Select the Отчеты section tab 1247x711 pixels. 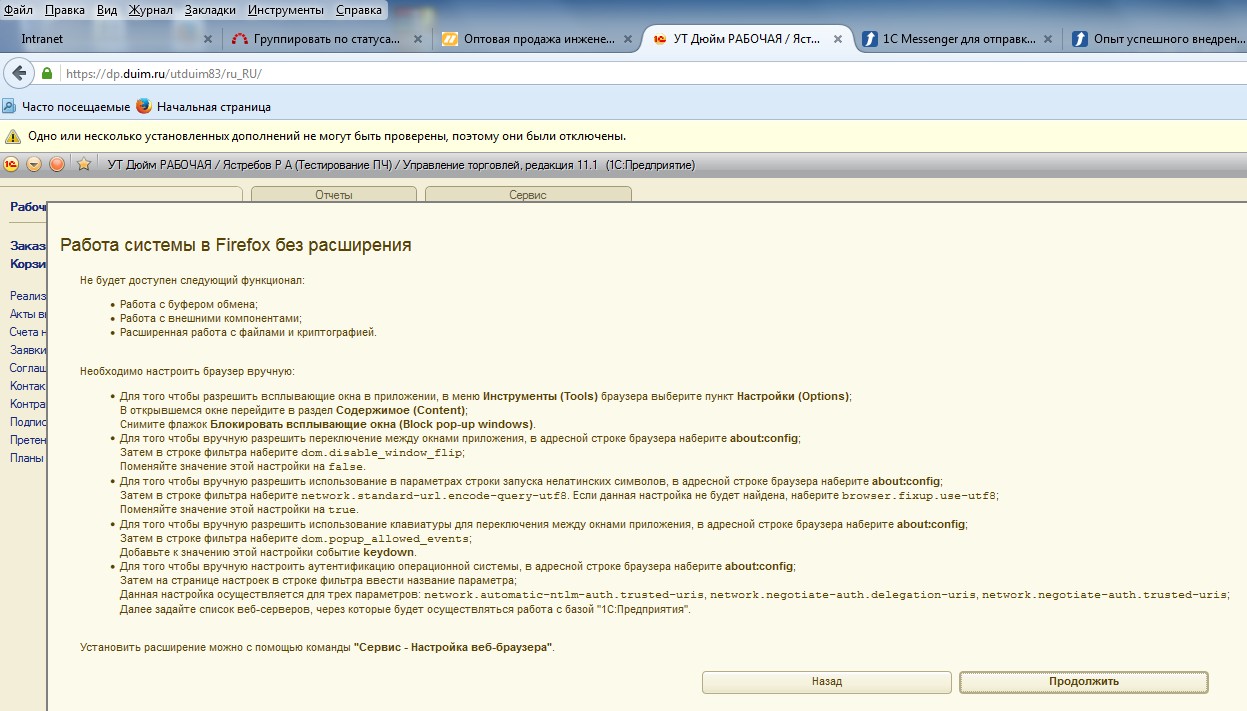click(333, 195)
